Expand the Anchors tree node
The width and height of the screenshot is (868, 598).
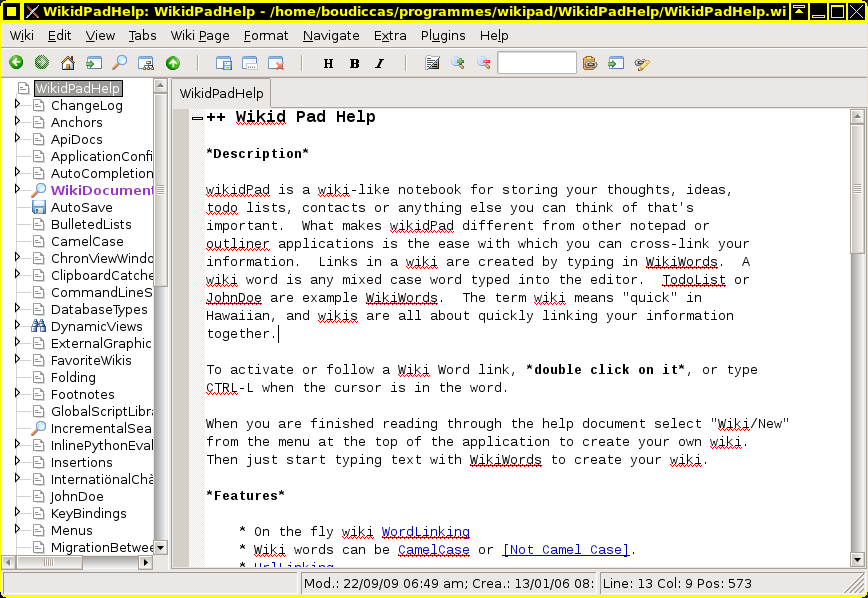click(17, 121)
